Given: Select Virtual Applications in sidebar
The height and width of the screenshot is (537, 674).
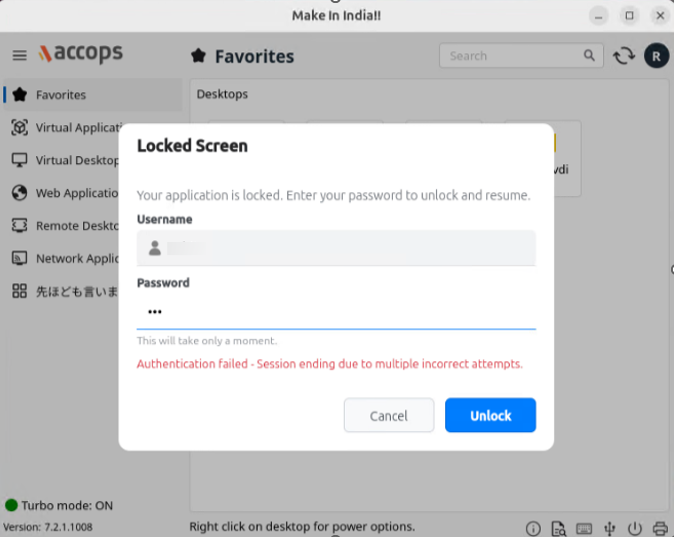Looking at the screenshot, I should (x=64, y=128).
